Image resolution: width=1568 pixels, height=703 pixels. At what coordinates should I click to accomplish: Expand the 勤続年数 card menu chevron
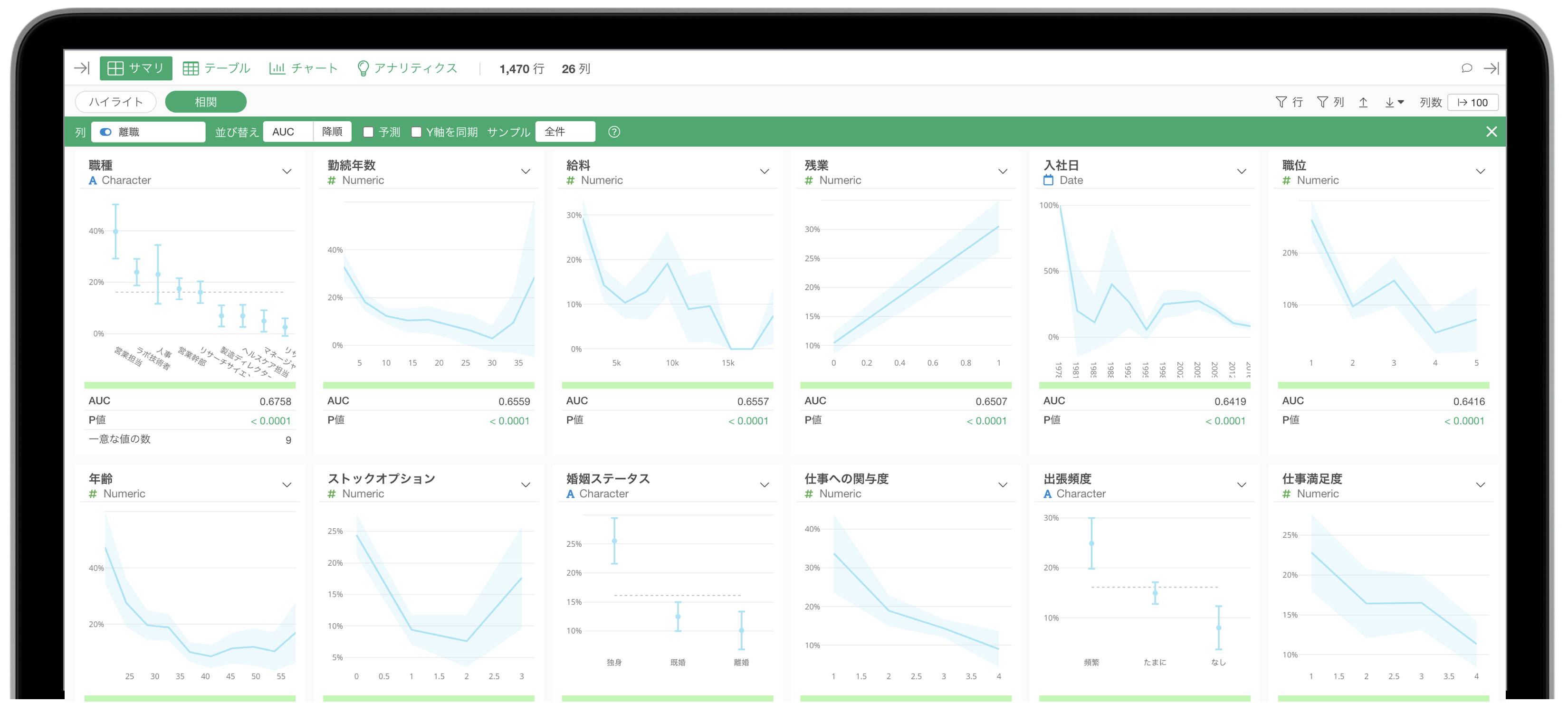coord(526,171)
